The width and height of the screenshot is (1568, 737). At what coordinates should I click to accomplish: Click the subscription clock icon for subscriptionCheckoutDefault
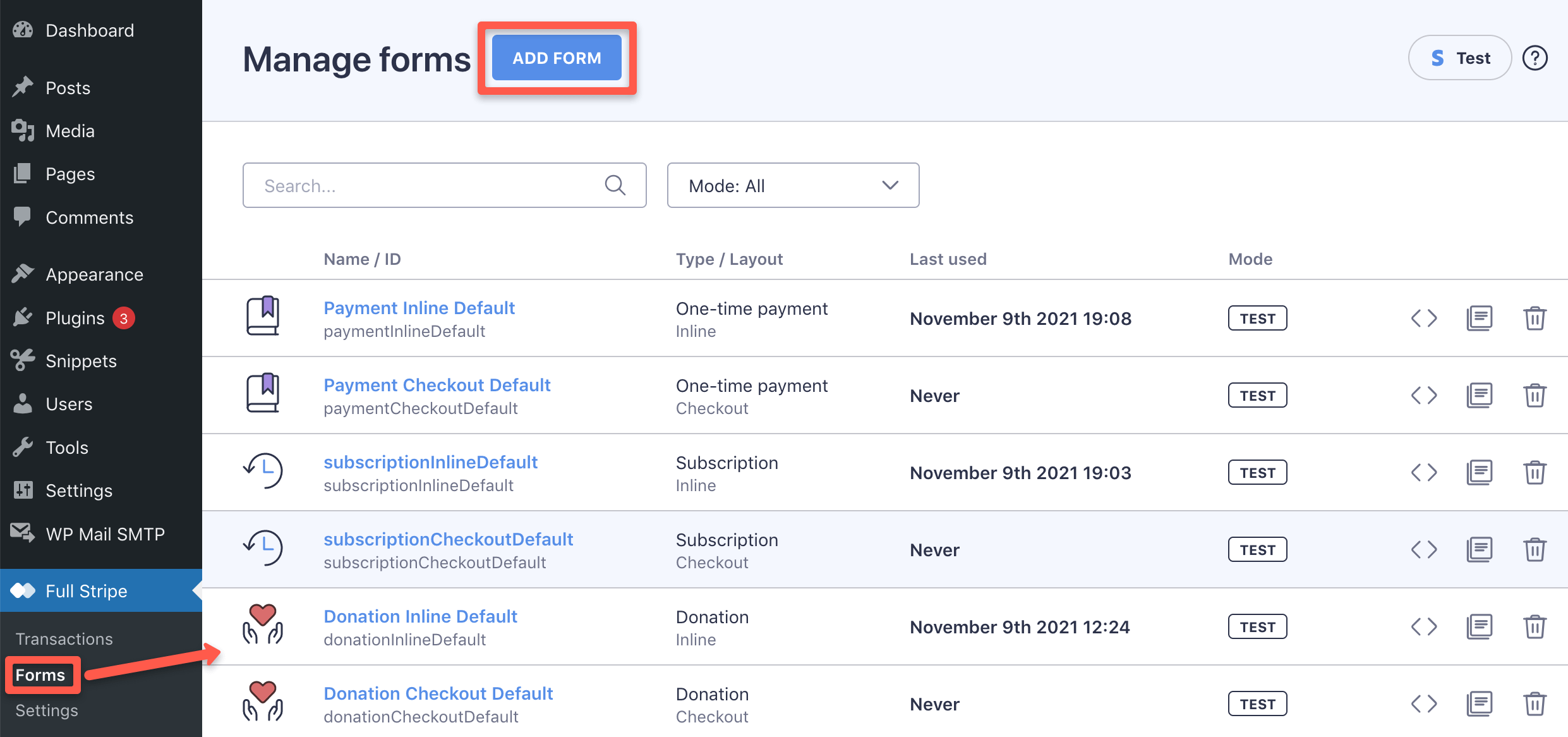click(263, 547)
